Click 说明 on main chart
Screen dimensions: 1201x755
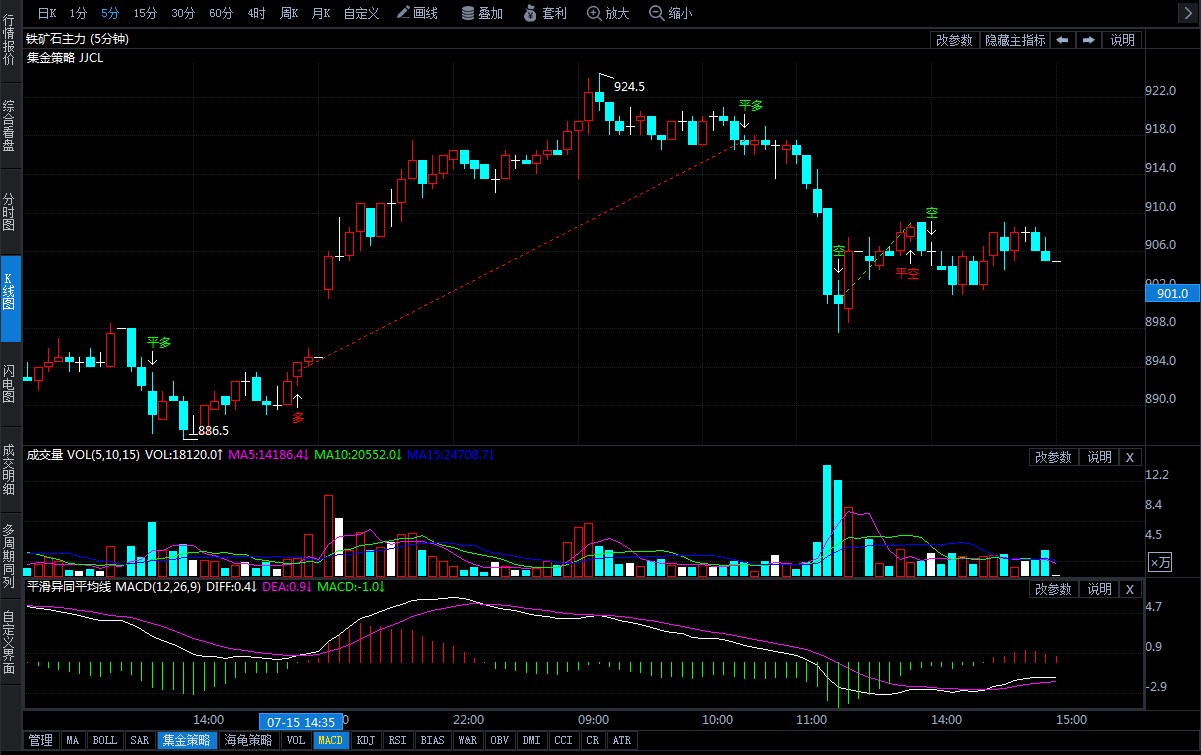pos(1123,40)
